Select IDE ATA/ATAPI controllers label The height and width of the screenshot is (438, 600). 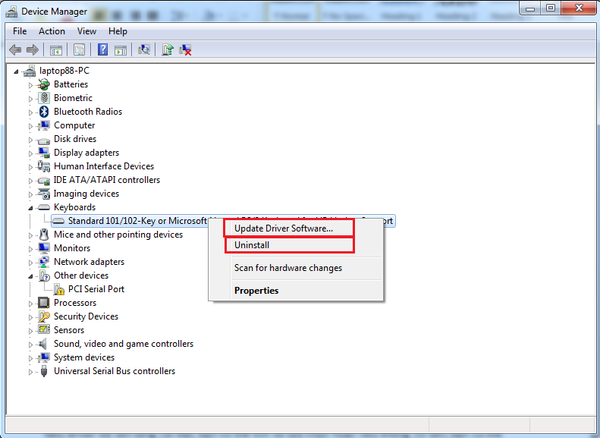[x=107, y=180]
